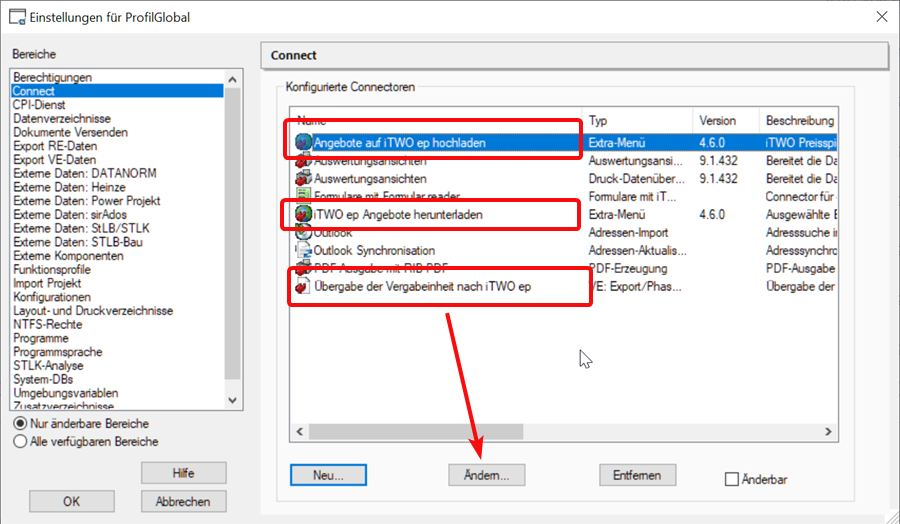Enable the Änderbar checkbox
900x524 pixels.
tap(732, 480)
